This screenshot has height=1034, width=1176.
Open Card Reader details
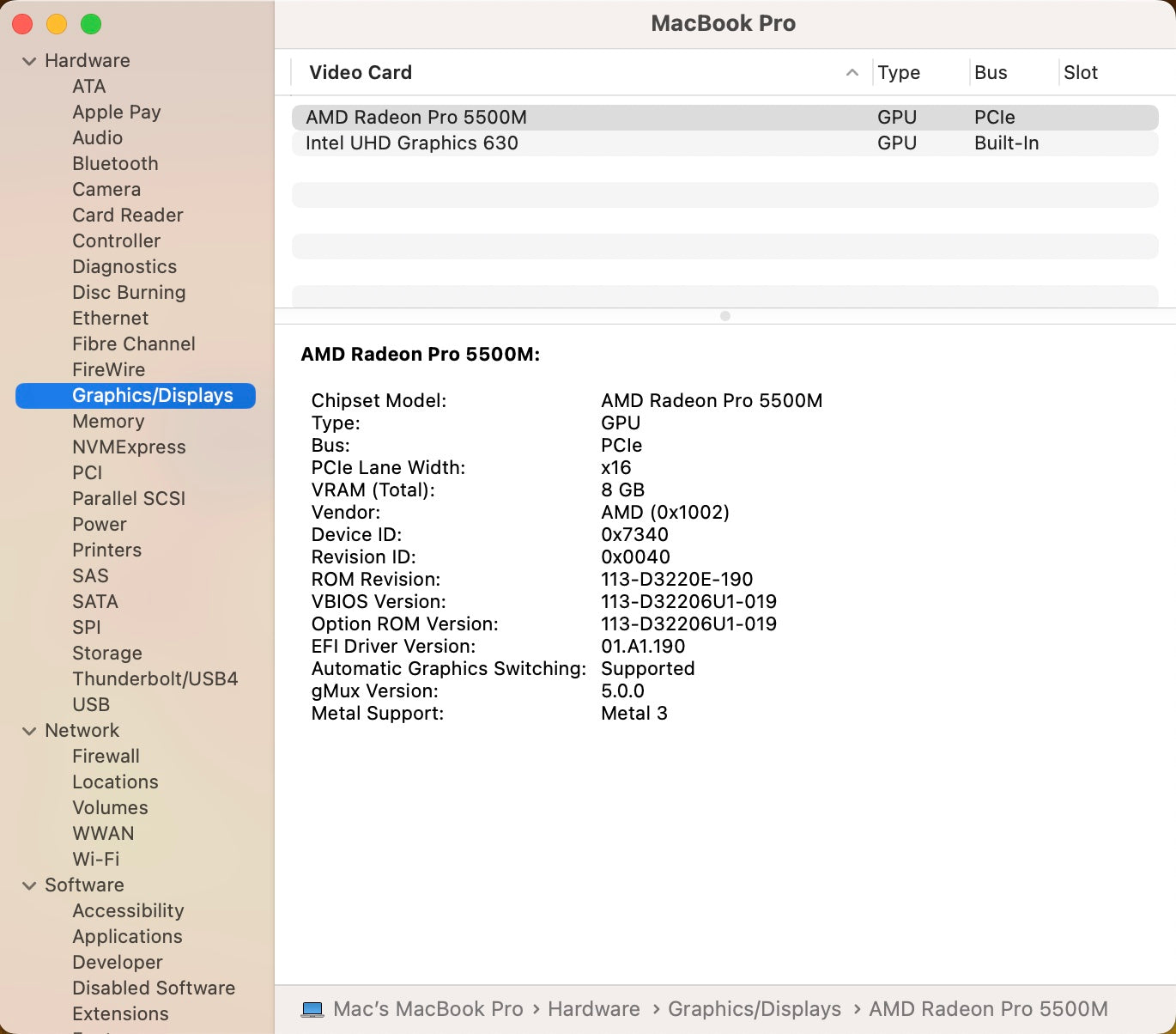[x=128, y=216]
